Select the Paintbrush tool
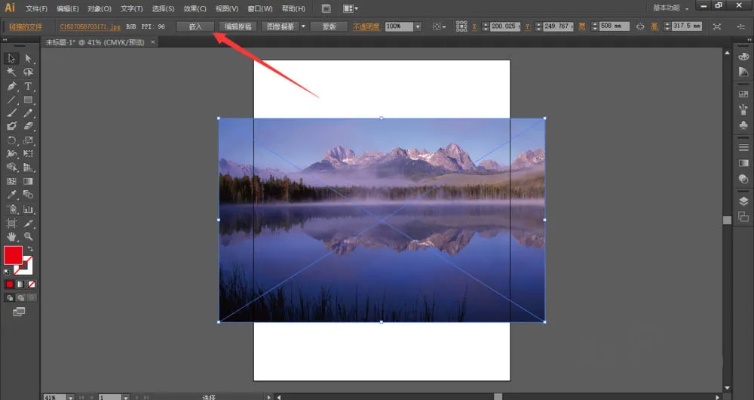The image size is (754, 400). pyautogui.click(x=11, y=113)
